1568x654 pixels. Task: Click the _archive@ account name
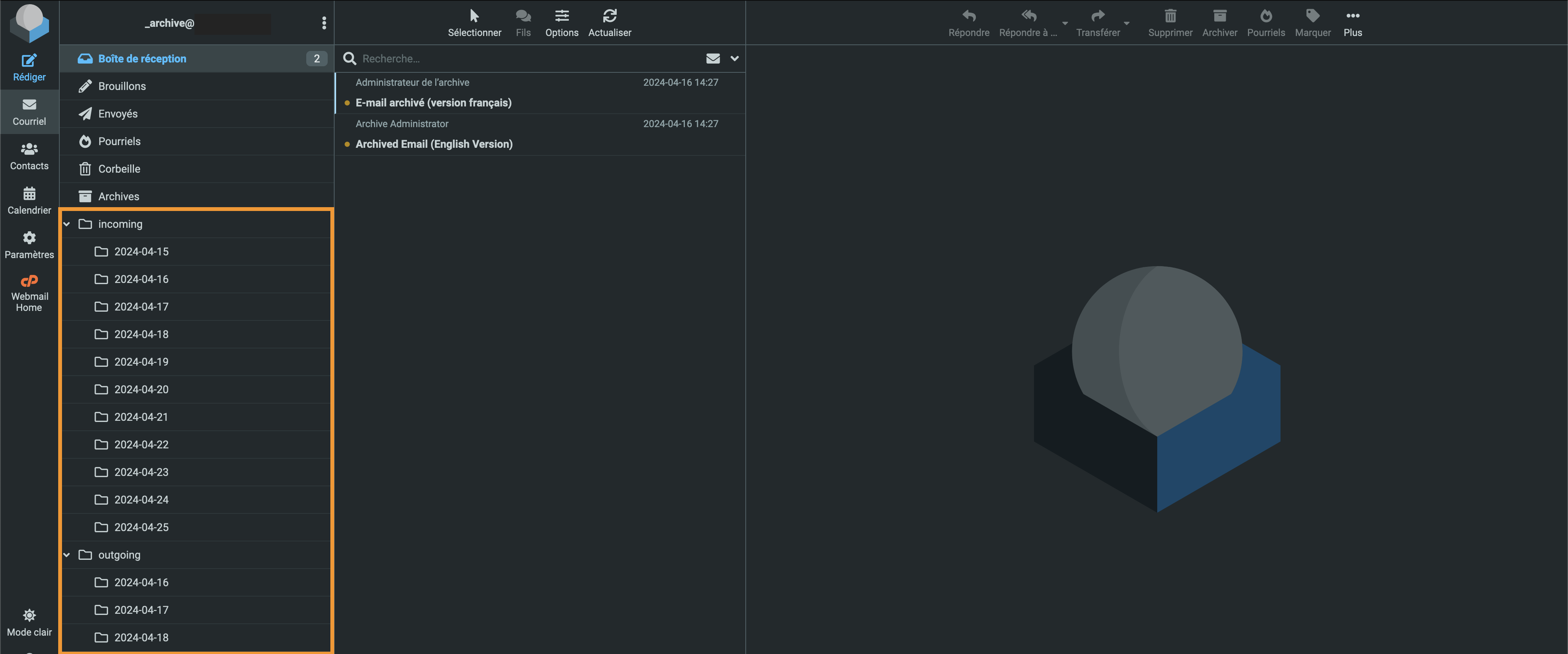coord(170,23)
